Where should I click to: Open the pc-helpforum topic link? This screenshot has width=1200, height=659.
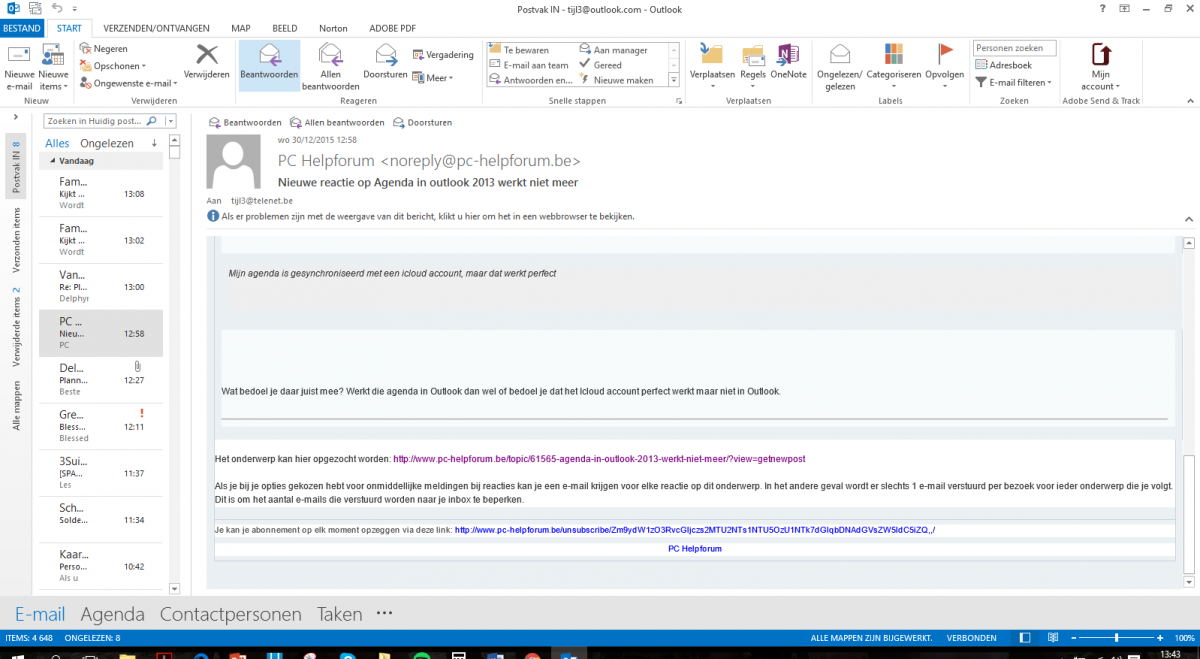coord(599,459)
